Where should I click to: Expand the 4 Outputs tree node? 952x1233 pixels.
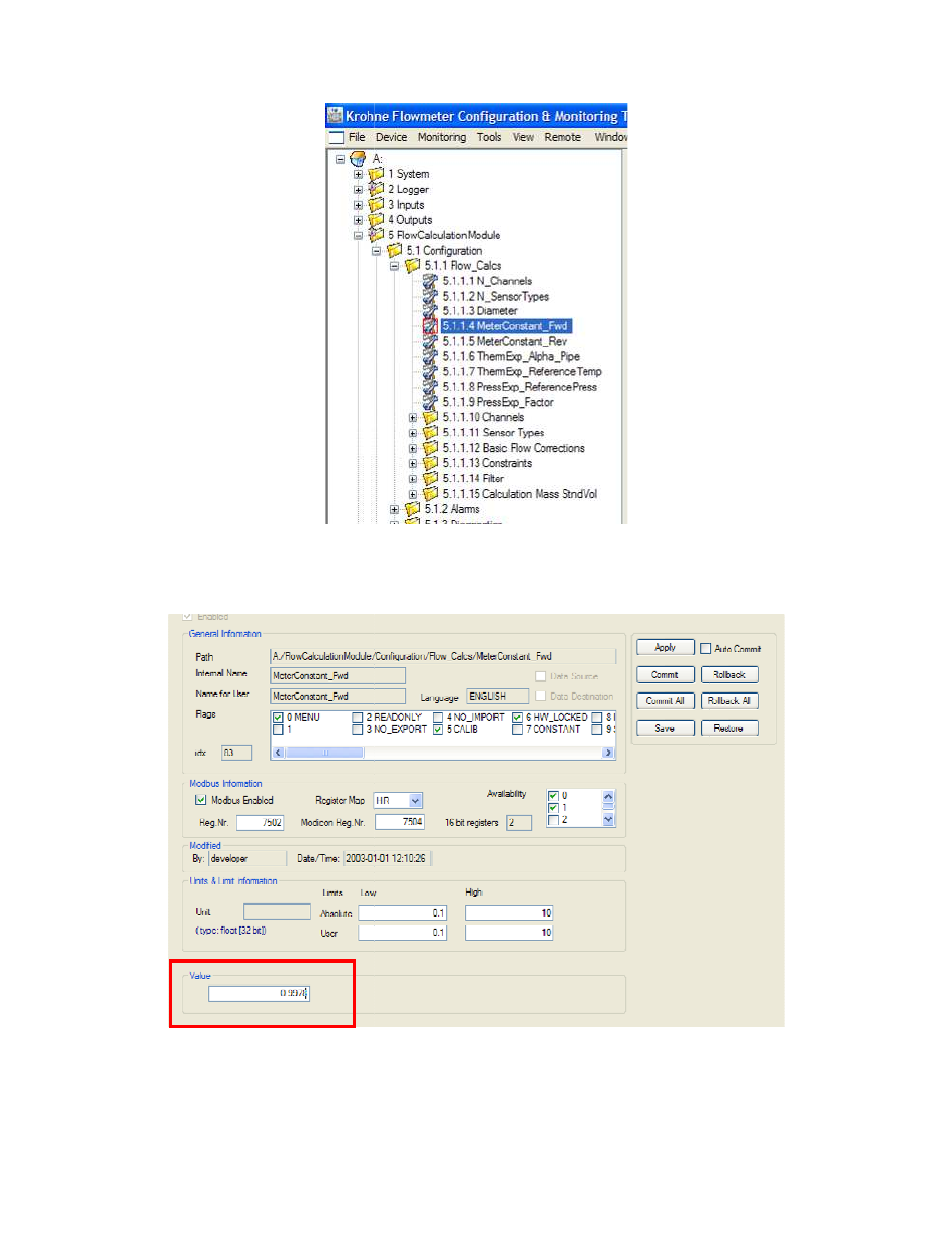pos(358,220)
